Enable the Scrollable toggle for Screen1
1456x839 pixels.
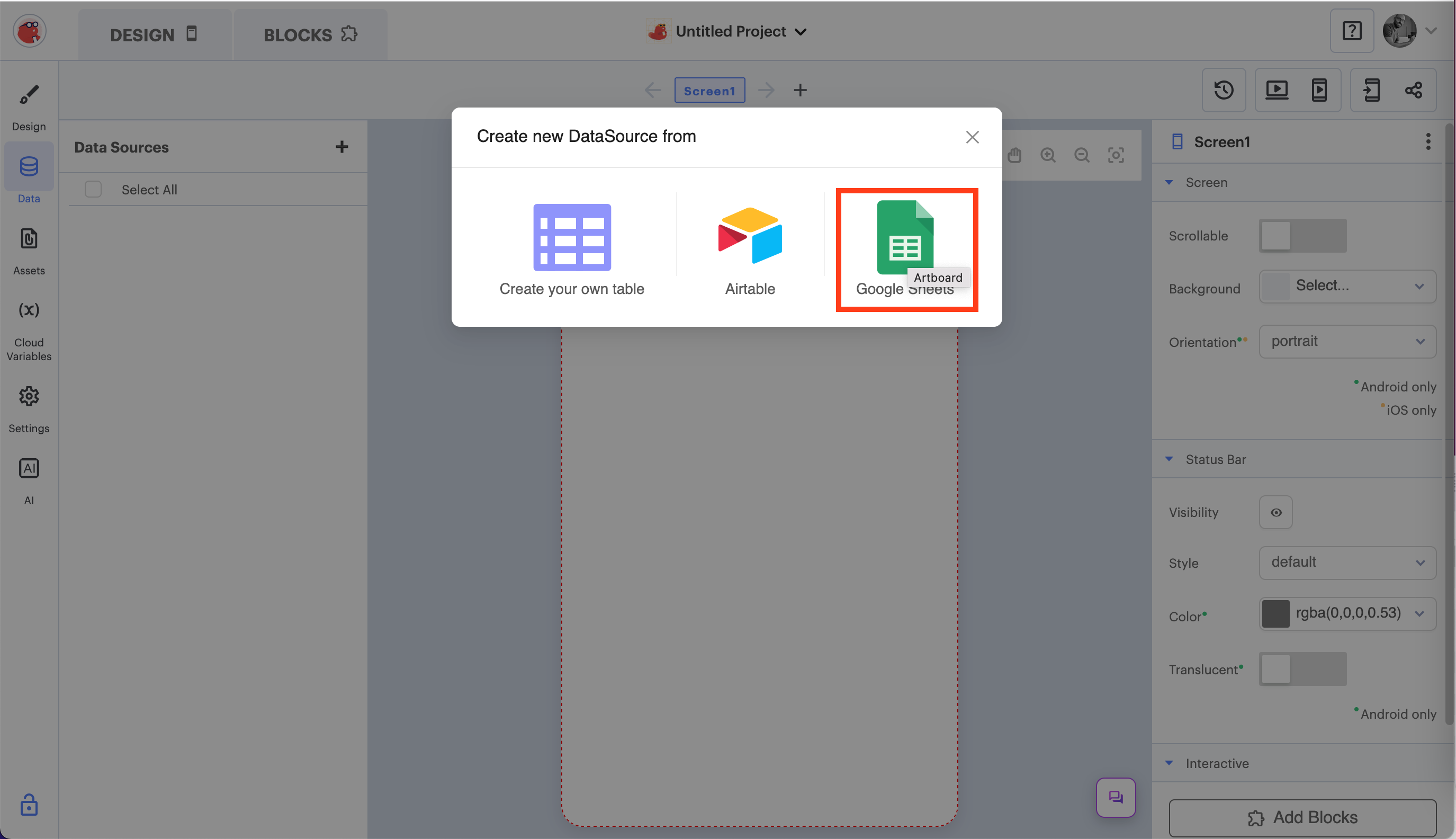(x=1302, y=236)
